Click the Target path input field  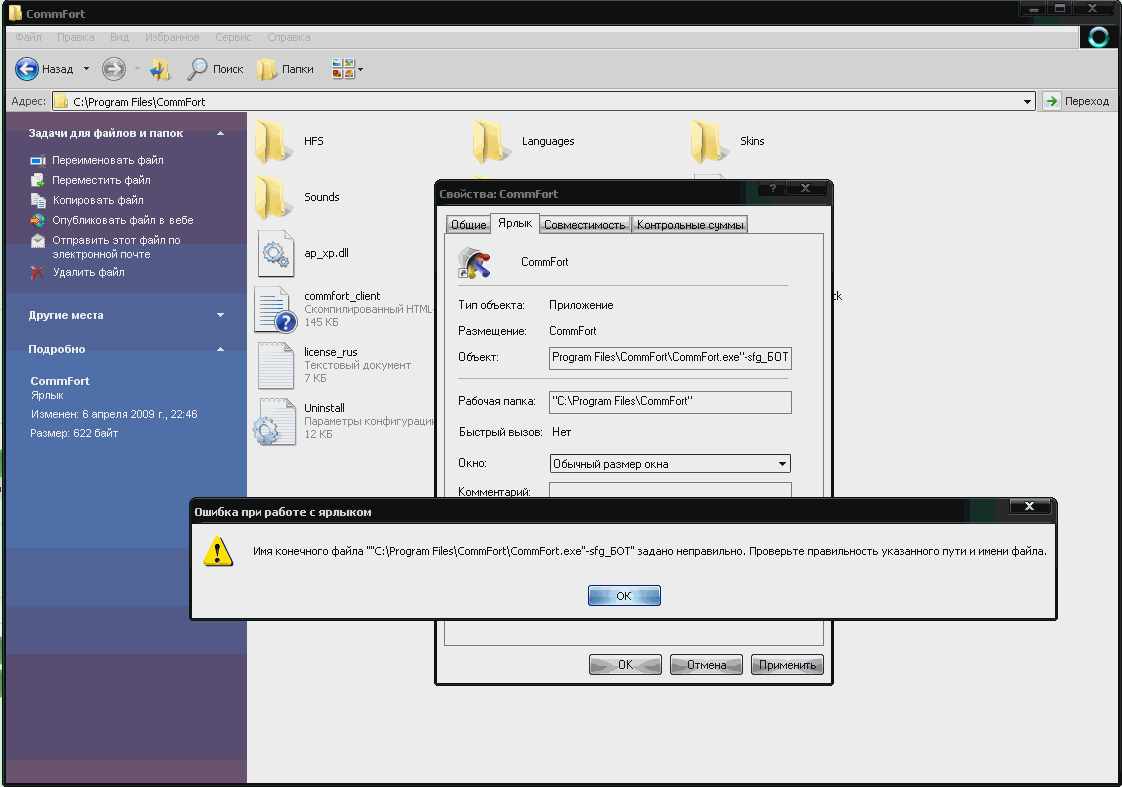670,358
